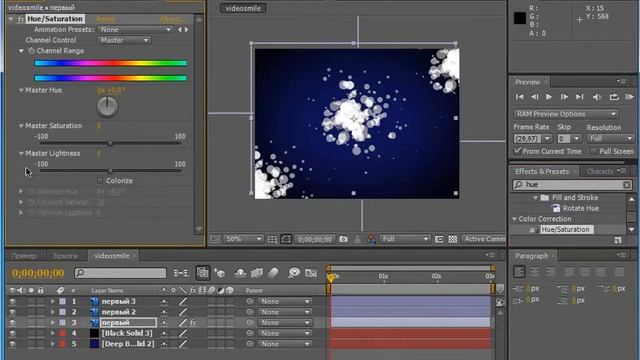Toggle mask and shape path visibility
The height and width of the screenshot is (360, 640).
pos(286,239)
